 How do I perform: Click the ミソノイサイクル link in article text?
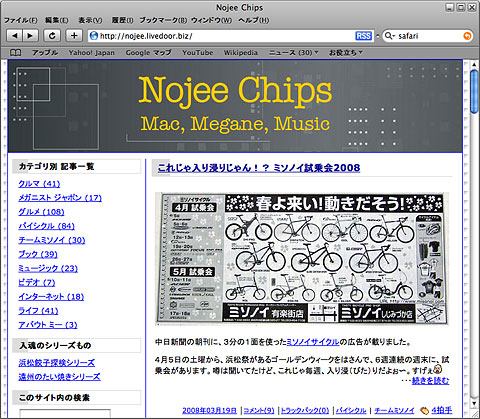click(x=313, y=342)
